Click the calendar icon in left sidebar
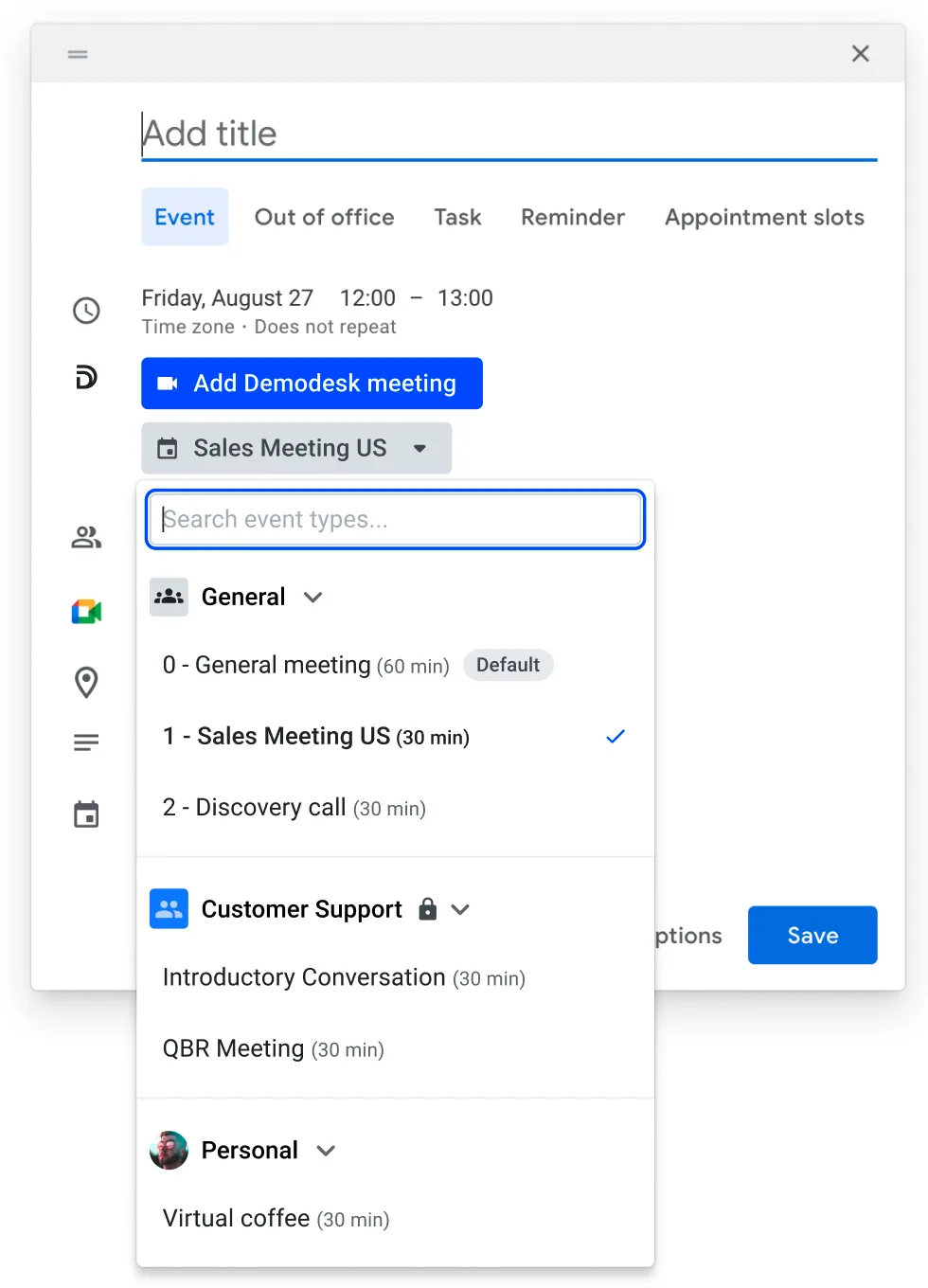The image size is (928, 1288). (86, 814)
